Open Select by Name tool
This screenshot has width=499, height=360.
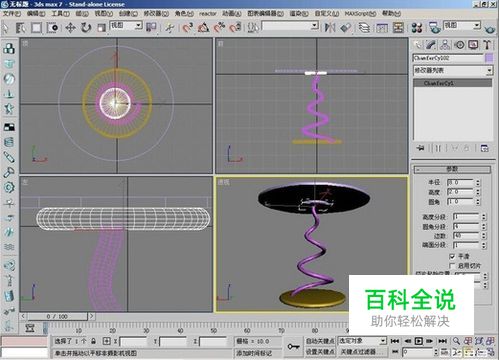[x=21, y=27]
